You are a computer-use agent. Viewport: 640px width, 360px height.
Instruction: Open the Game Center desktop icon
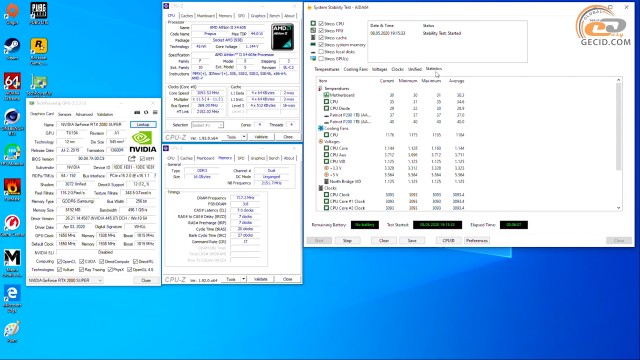click(12, 226)
